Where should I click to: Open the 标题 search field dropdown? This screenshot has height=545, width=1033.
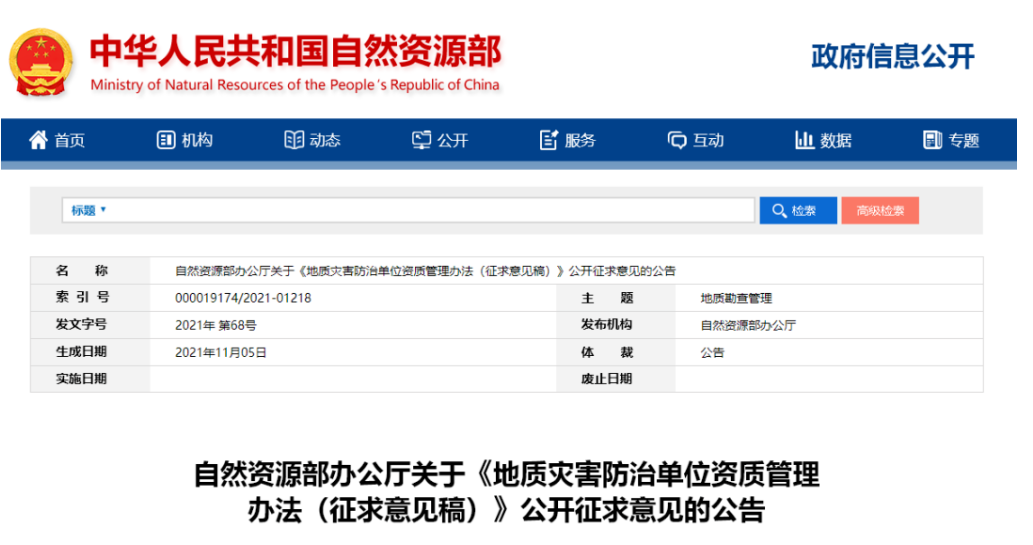(88, 210)
